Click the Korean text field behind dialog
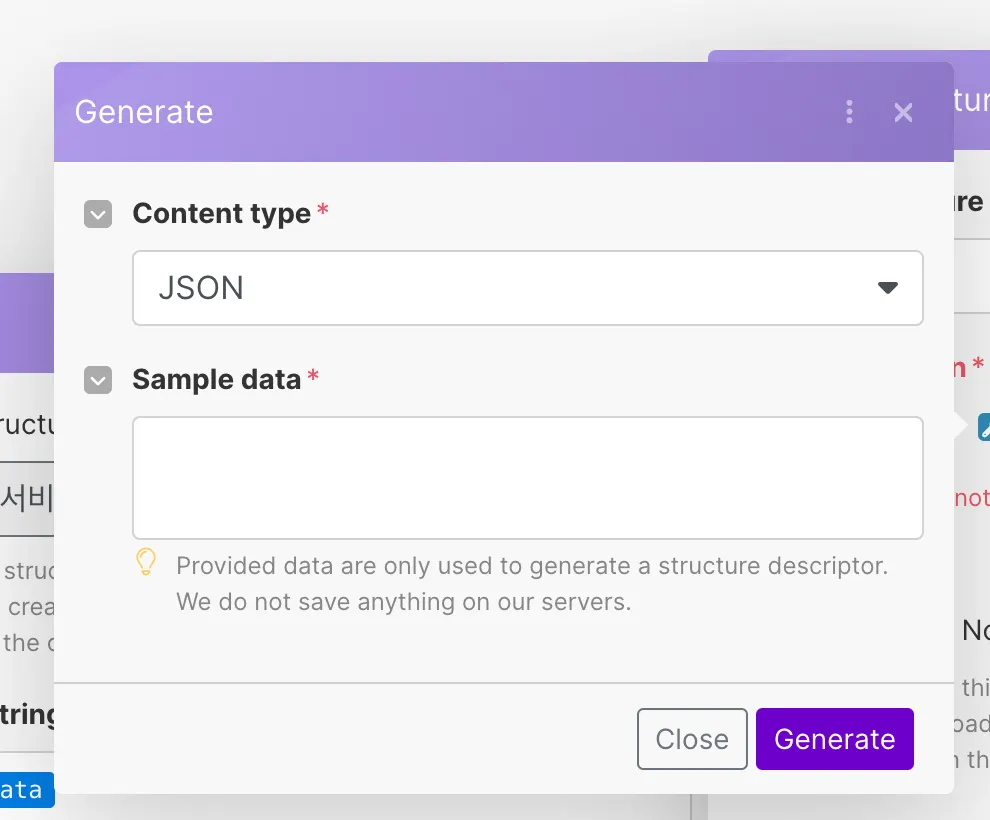Image resolution: width=990 pixels, height=820 pixels. click(27, 496)
